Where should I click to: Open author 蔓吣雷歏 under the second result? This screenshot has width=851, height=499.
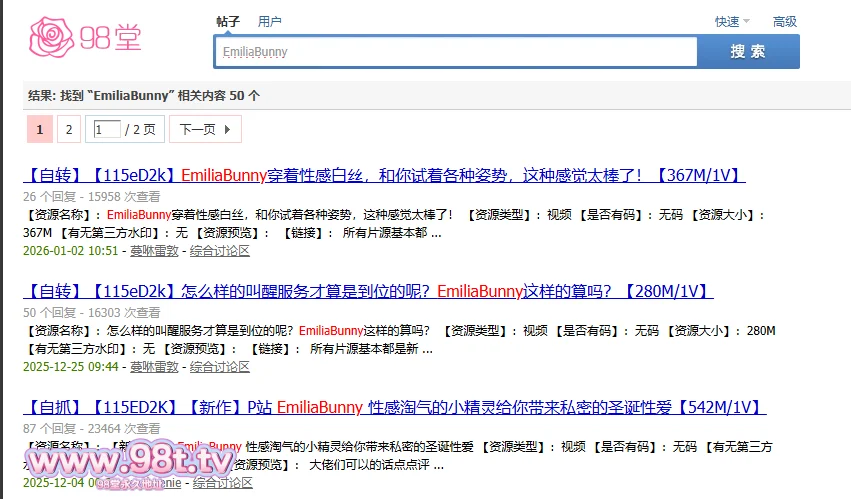click(x=154, y=367)
